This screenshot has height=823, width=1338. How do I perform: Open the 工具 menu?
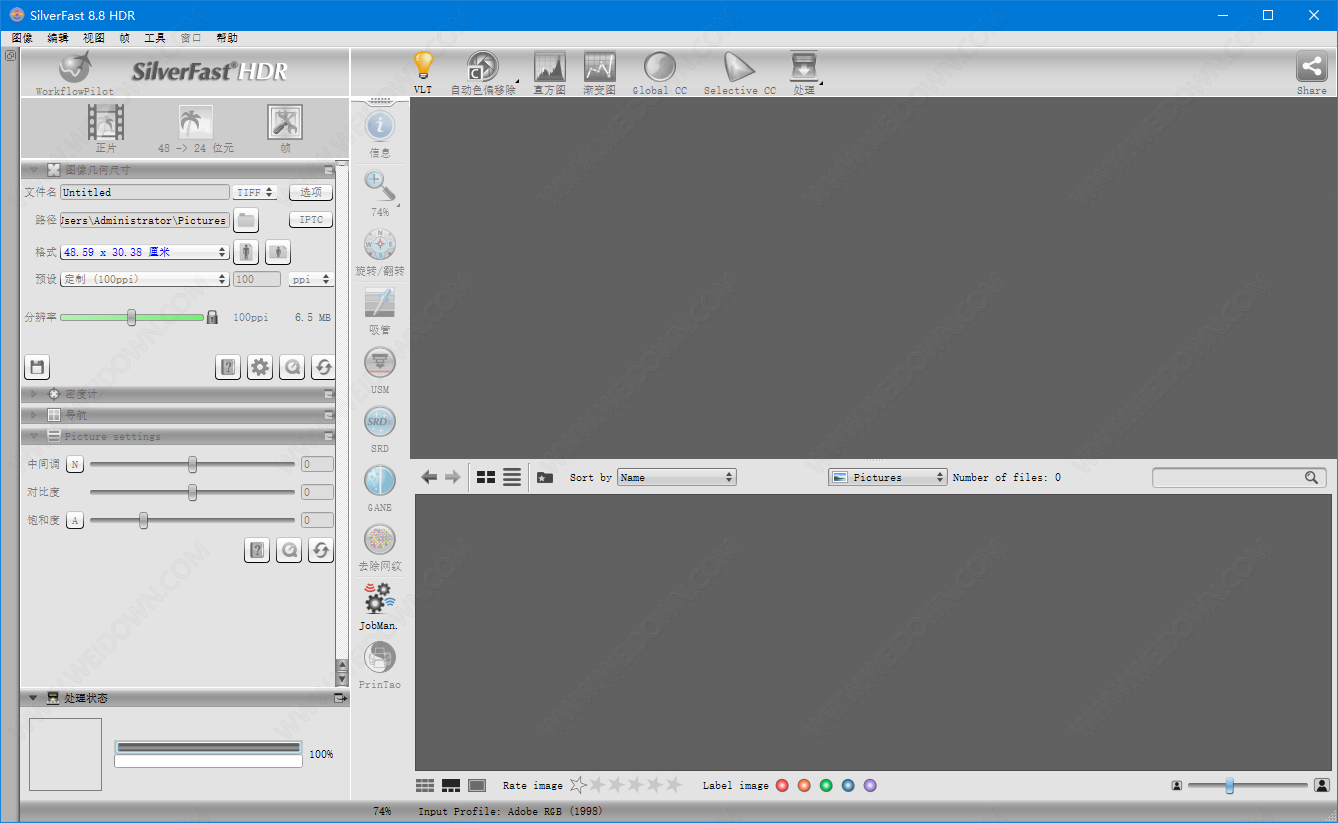point(155,38)
